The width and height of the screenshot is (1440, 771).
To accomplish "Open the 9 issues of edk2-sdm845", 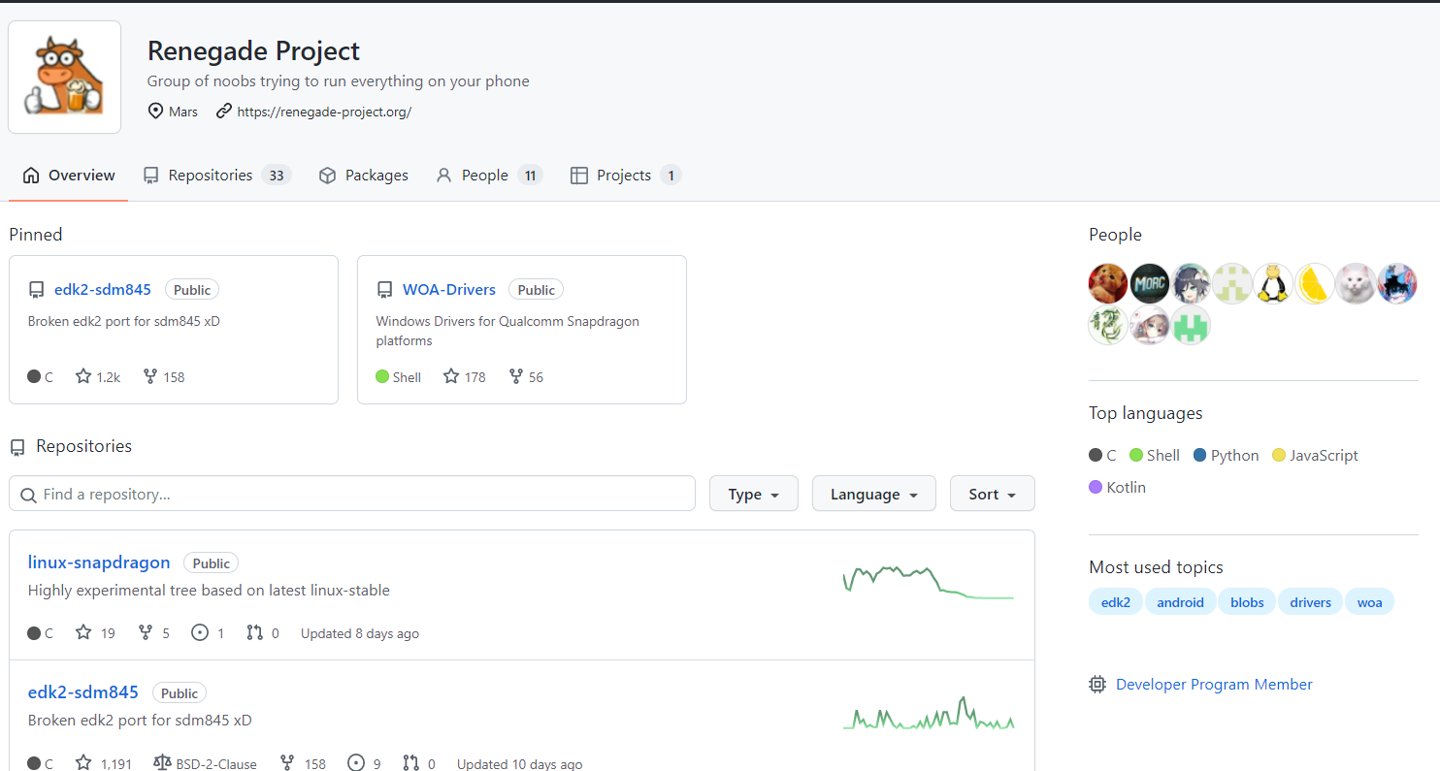I will (x=364, y=763).
